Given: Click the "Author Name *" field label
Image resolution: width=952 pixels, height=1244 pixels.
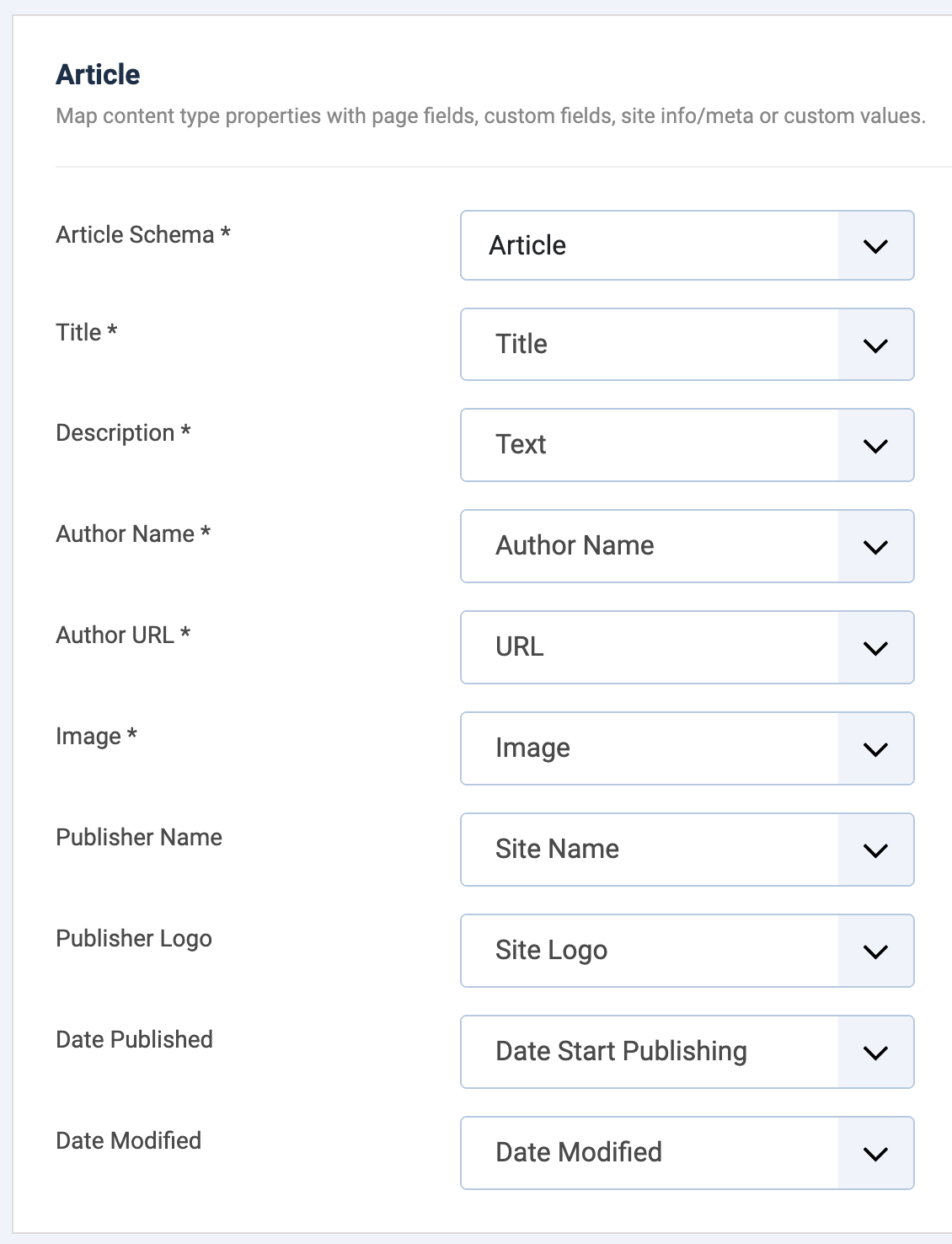Looking at the screenshot, I should click(133, 534).
